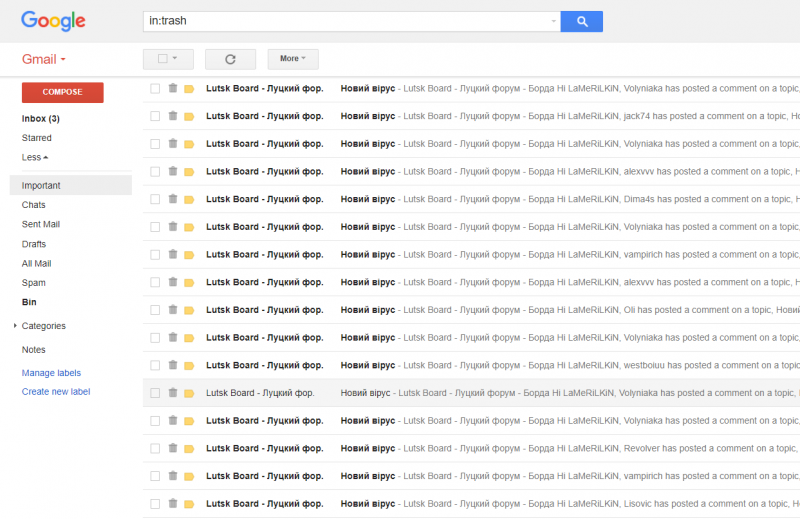Screen dimensions: 800x519
Task: Click trash icon on the jack74 comment row
Action: pyautogui.click(x=173, y=116)
